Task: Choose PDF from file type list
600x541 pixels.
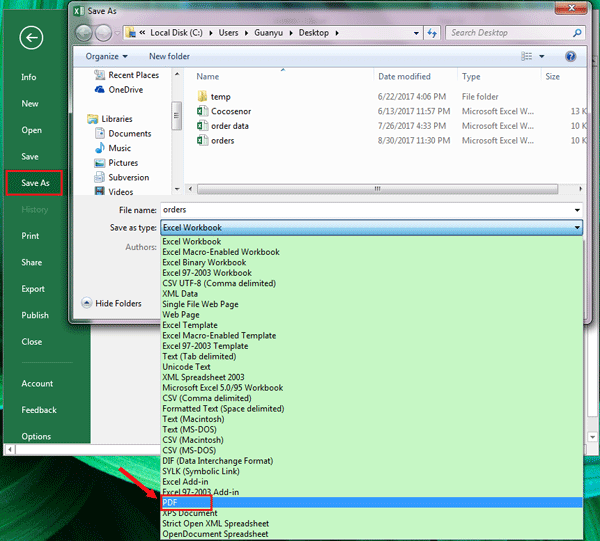Action: click(372, 503)
